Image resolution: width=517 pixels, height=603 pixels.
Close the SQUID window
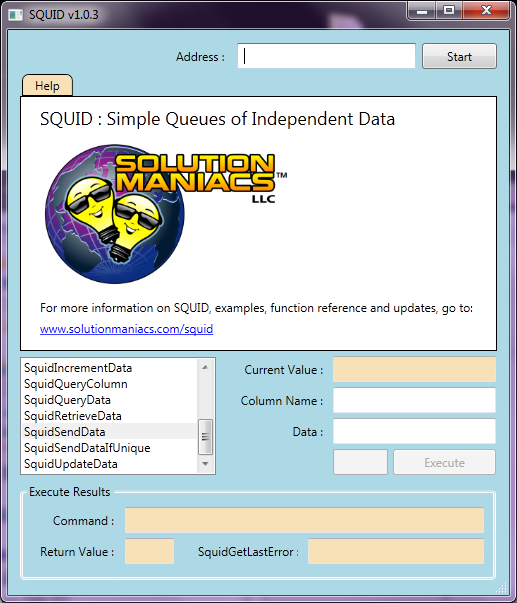pos(487,10)
